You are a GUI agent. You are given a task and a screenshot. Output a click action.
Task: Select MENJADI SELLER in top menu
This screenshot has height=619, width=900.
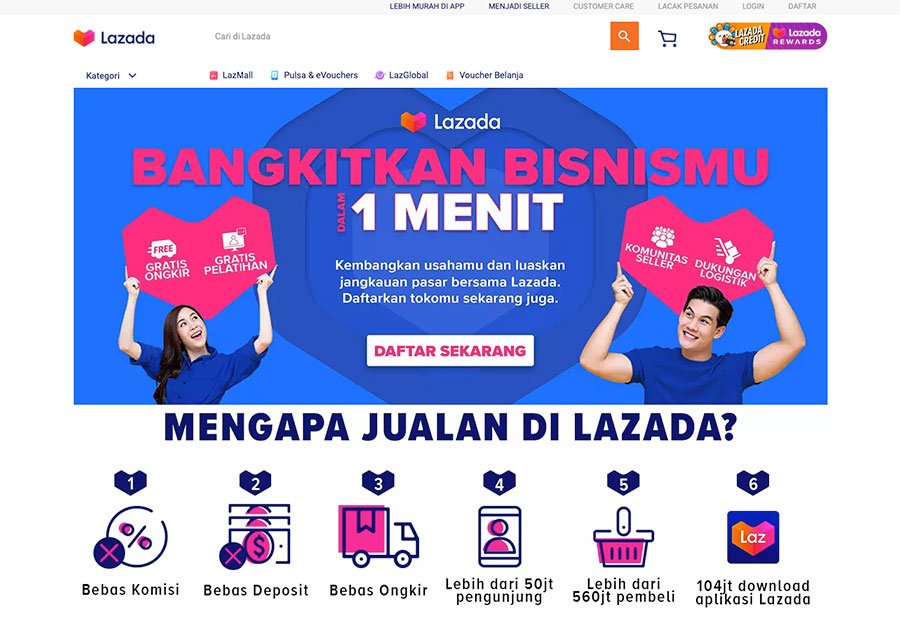pos(519,6)
